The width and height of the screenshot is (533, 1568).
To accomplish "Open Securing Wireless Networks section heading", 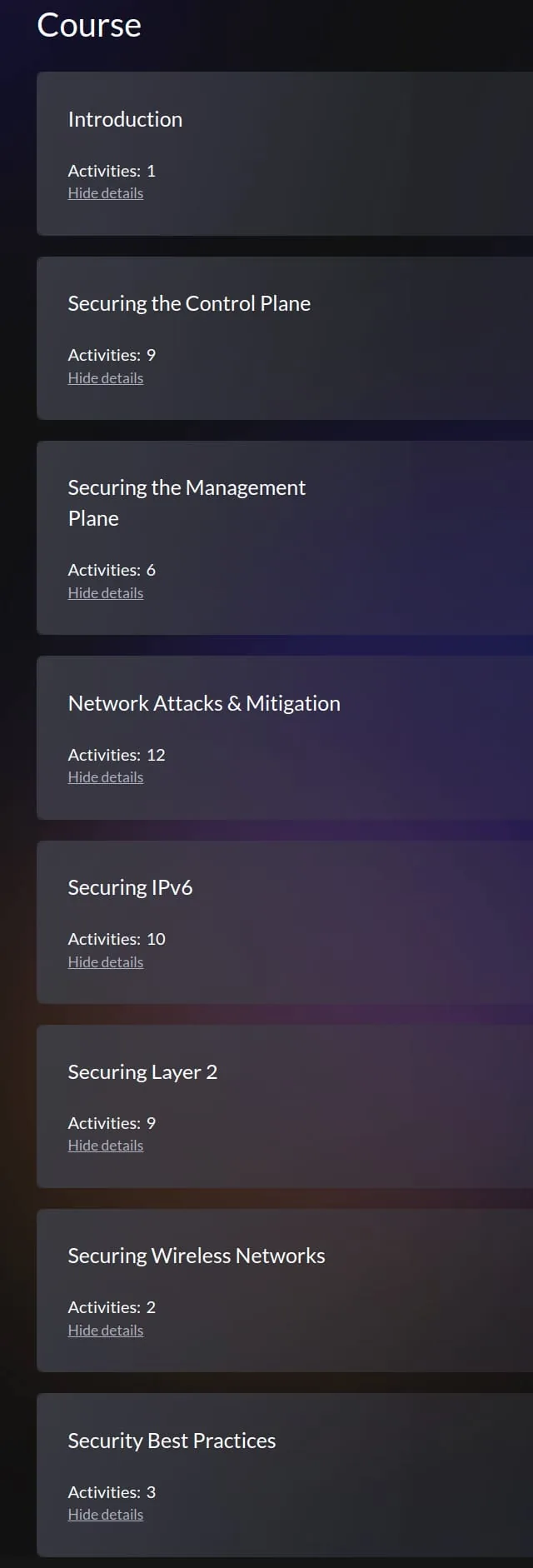I will coord(197,1256).
